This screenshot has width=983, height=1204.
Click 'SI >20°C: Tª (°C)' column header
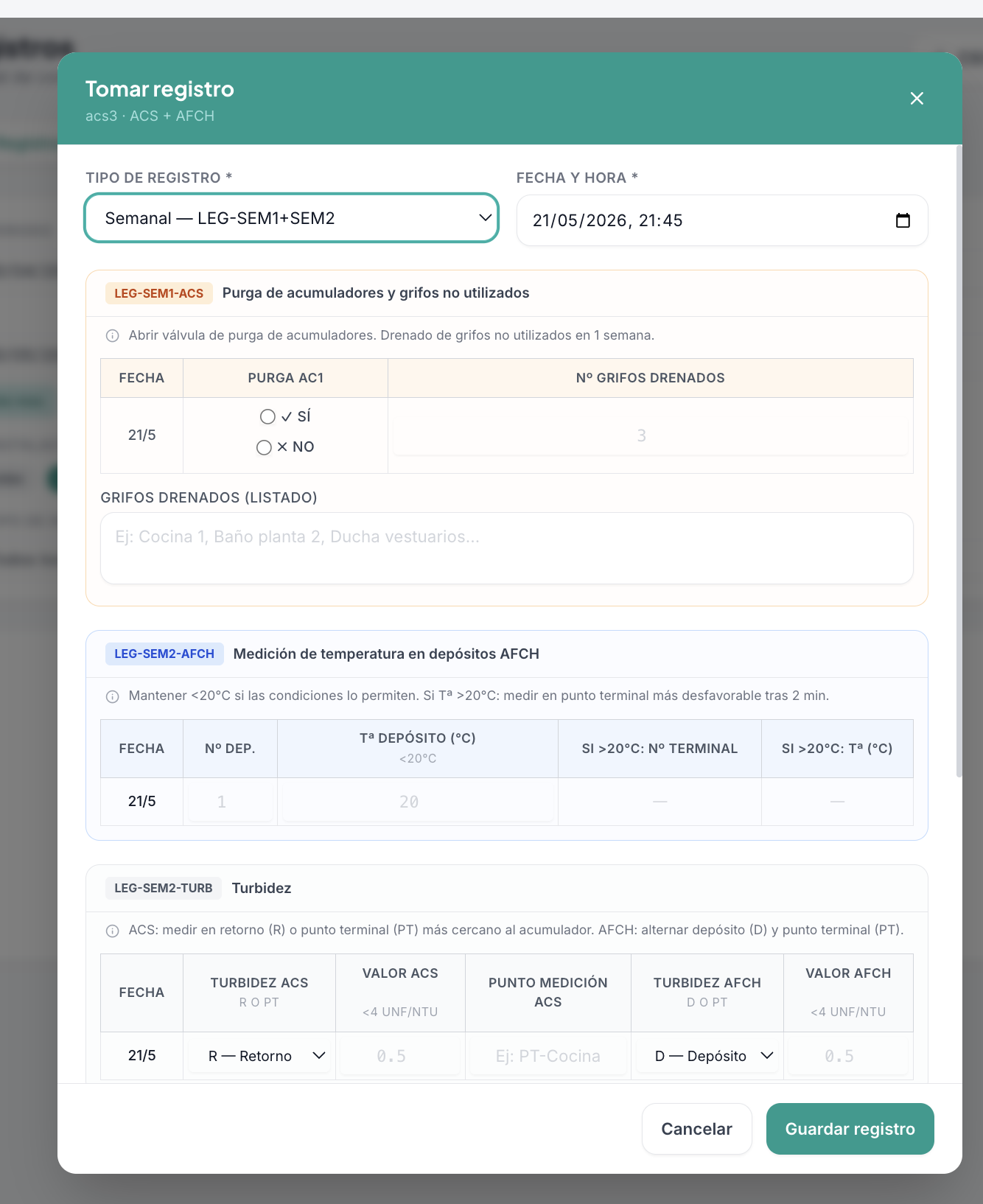click(837, 749)
